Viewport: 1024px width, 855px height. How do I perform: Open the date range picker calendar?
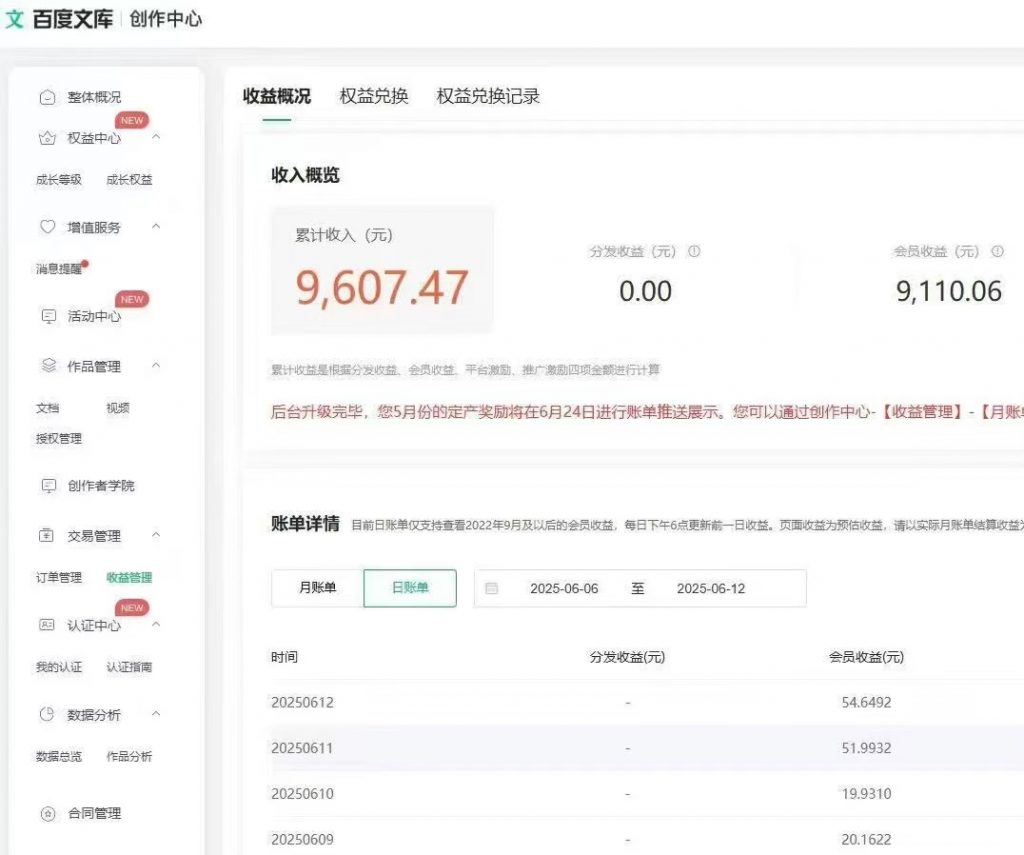(491, 588)
